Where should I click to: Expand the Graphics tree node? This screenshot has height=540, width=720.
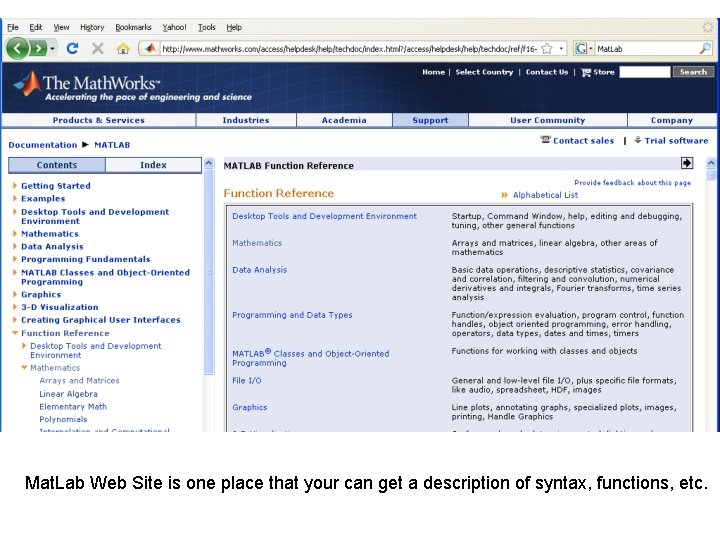[15, 294]
